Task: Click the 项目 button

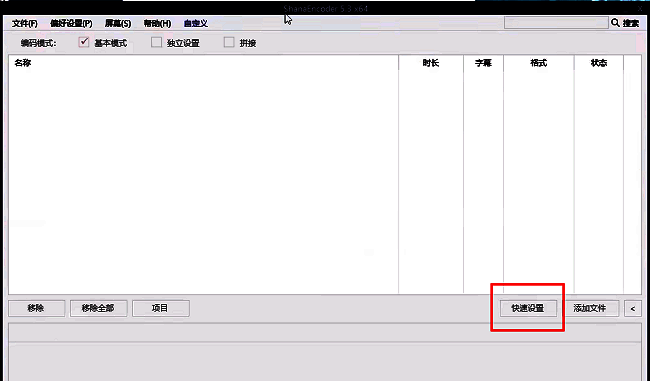Action: point(161,308)
